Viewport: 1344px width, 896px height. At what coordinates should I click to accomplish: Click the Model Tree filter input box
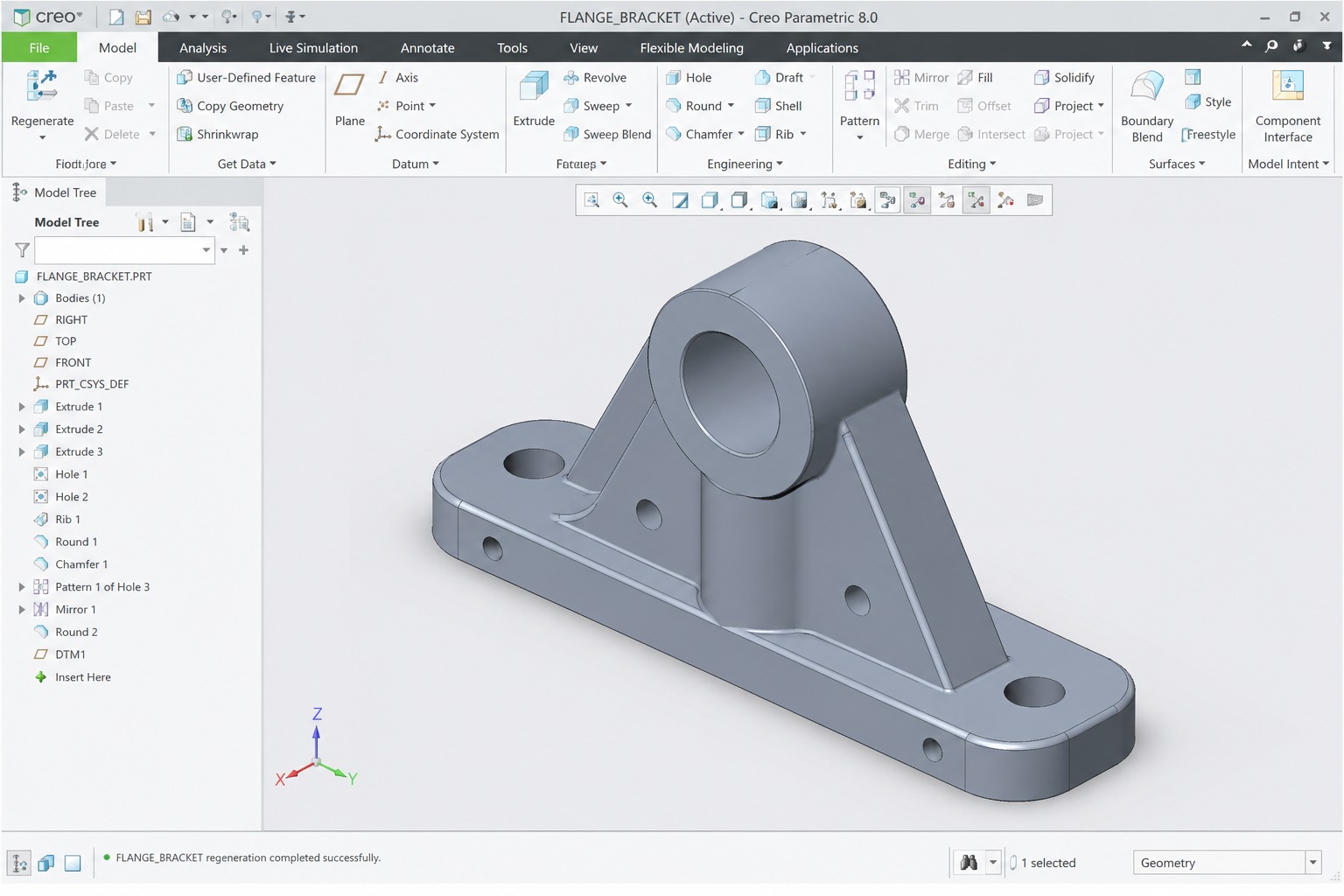pyautogui.click(x=124, y=250)
